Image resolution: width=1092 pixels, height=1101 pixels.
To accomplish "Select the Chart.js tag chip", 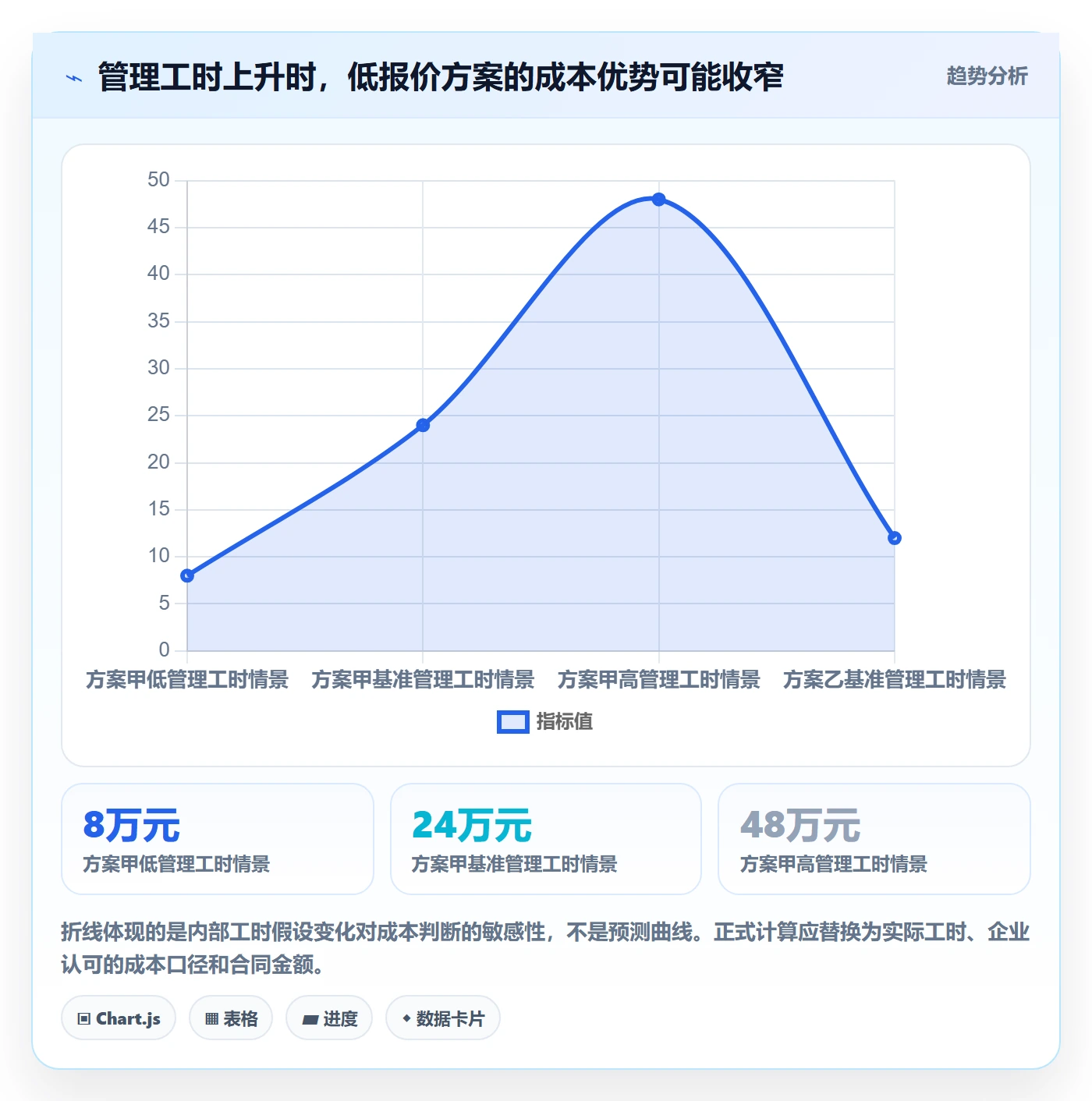I will 119,1018.
